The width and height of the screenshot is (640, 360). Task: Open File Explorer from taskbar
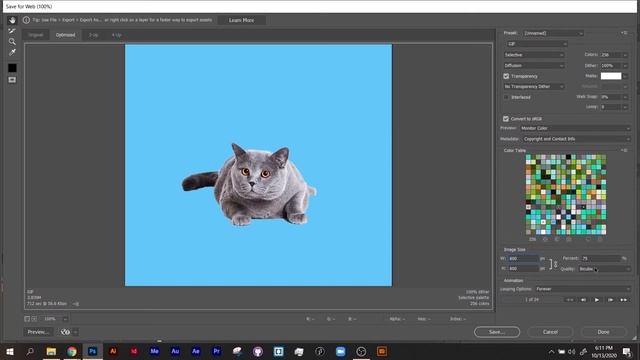pyautogui.click(x=51, y=351)
